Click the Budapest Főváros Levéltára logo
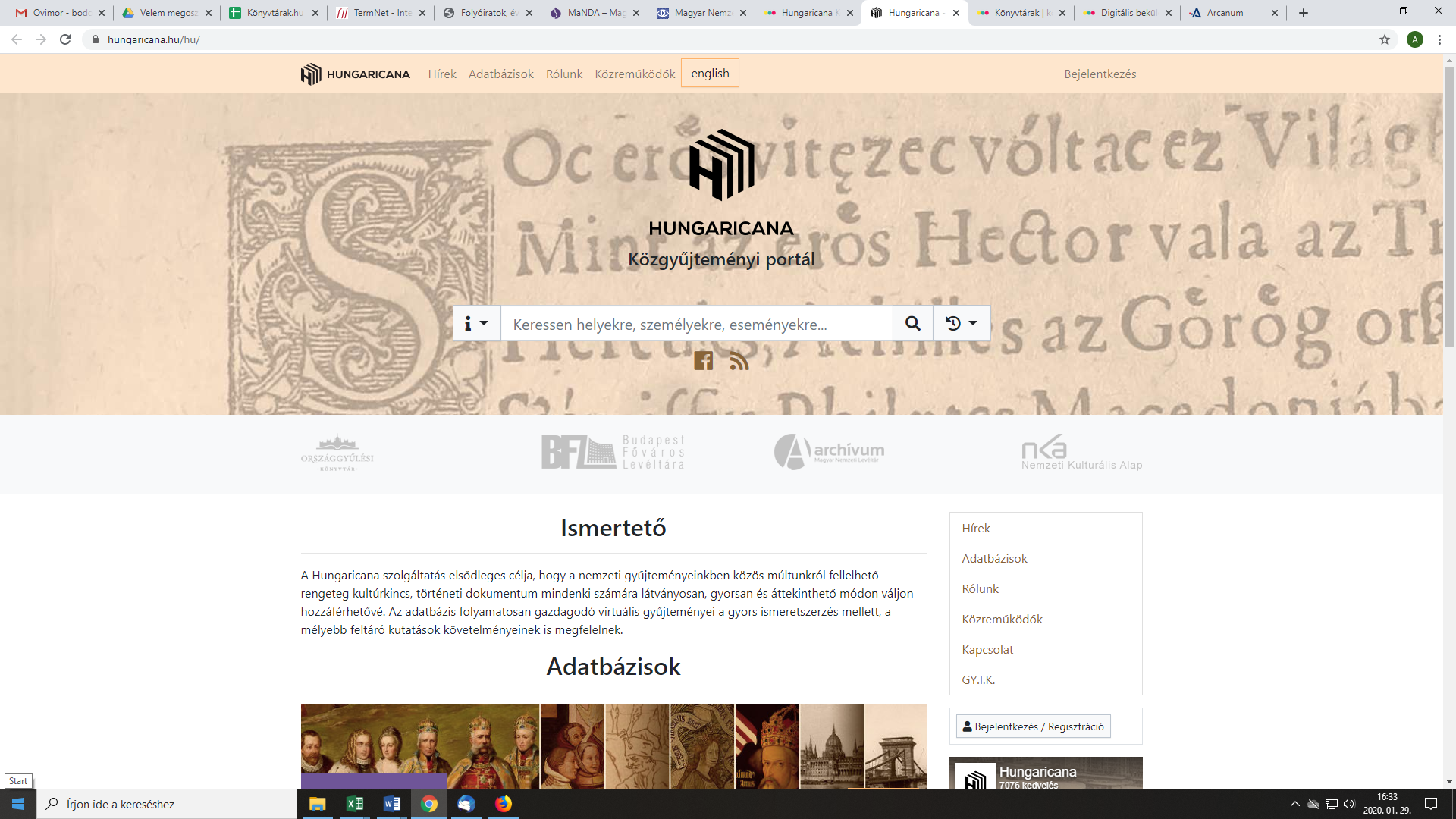This screenshot has height=819, width=1456. [x=613, y=452]
